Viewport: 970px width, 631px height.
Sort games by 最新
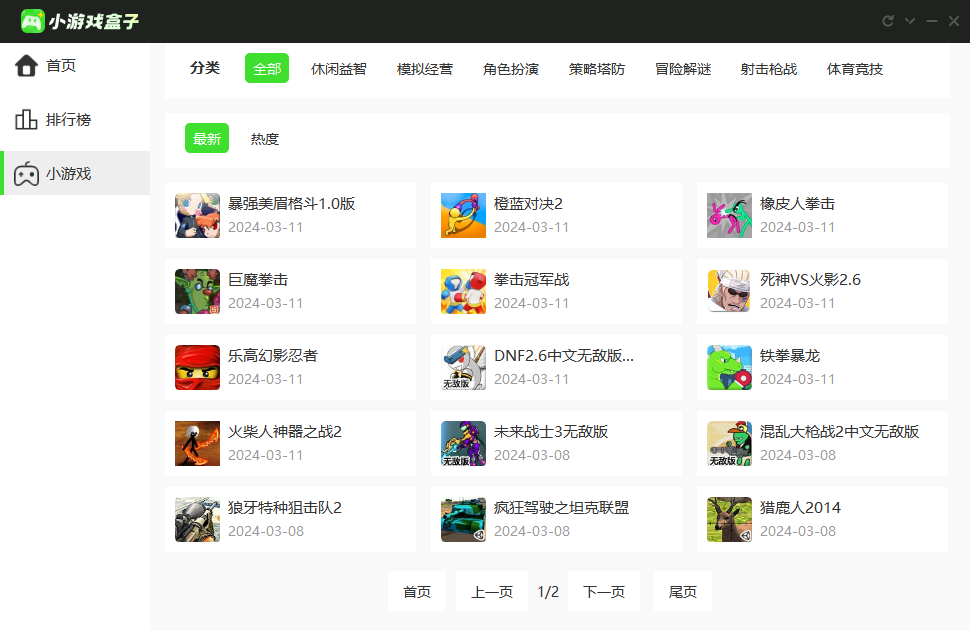click(x=207, y=139)
